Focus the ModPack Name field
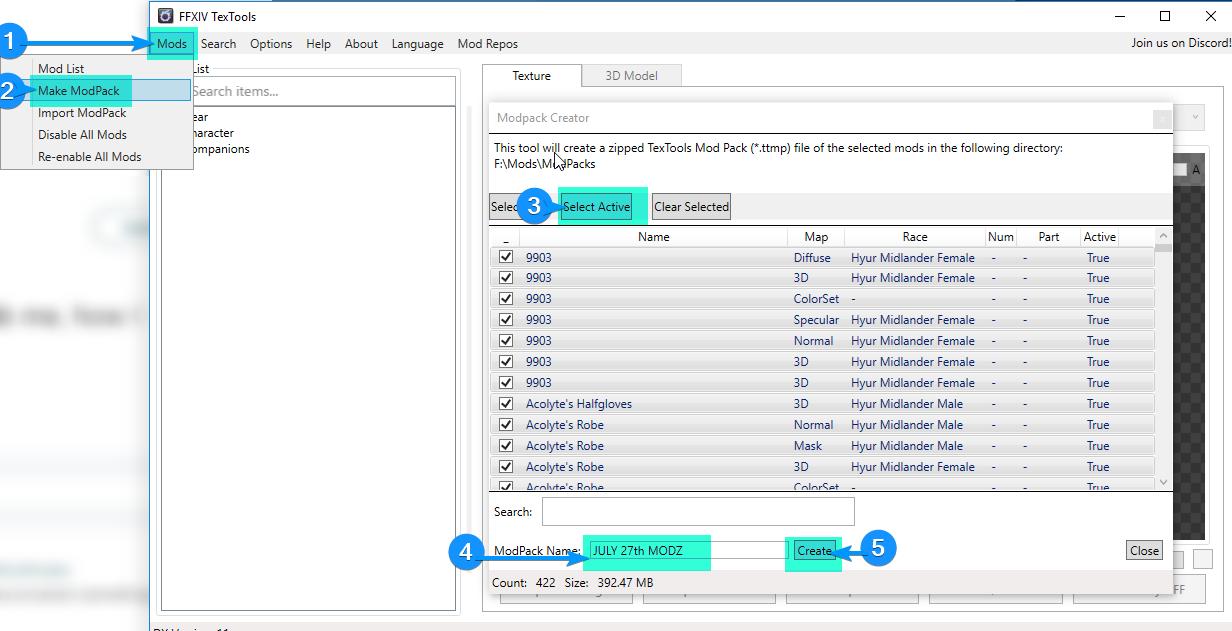The width and height of the screenshot is (1232, 631). pos(686,551)
